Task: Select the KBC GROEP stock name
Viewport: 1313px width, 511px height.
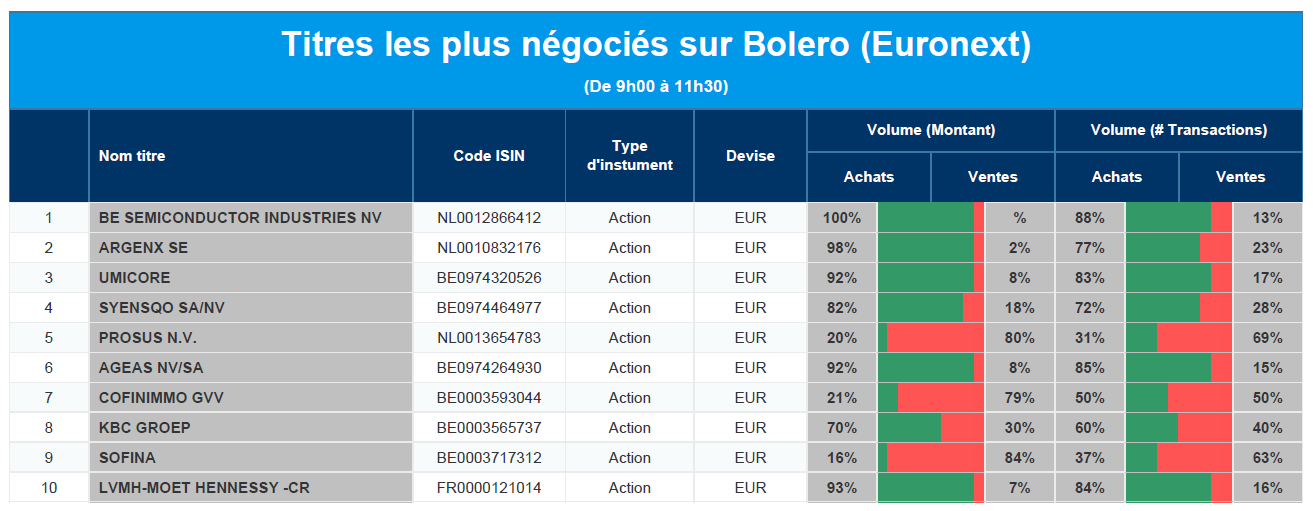Action: pyautogui.click(x=144, y=428)
